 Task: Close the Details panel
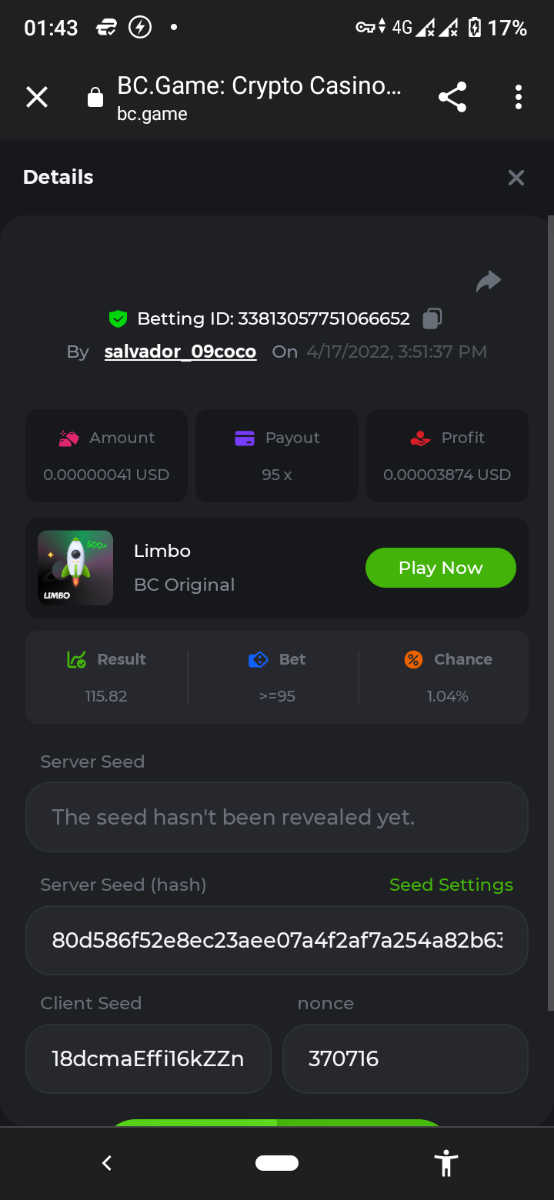click(x=516, y=178)
